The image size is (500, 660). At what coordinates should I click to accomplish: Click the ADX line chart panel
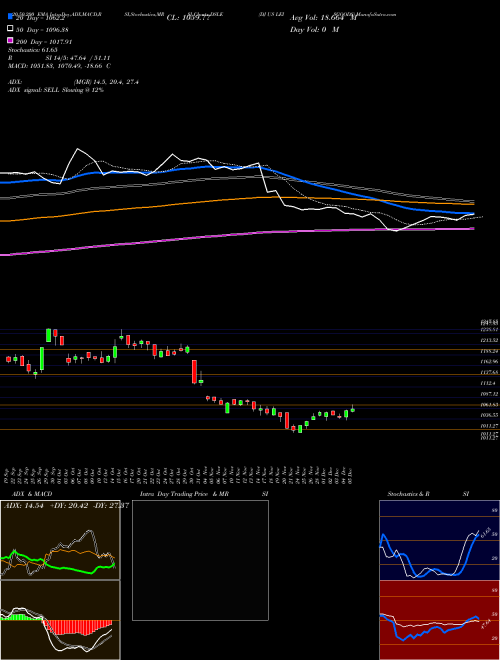click(60, 540)
